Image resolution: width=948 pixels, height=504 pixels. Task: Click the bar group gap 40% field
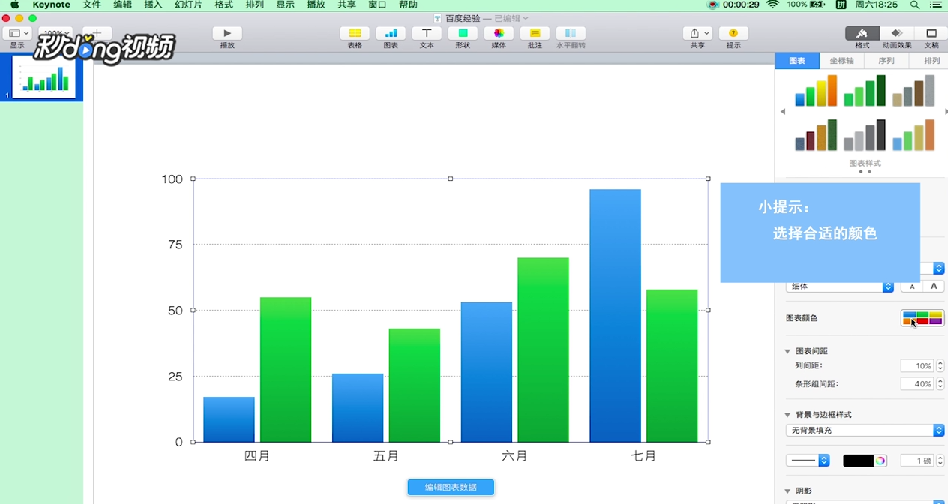[x=917, y=384]
